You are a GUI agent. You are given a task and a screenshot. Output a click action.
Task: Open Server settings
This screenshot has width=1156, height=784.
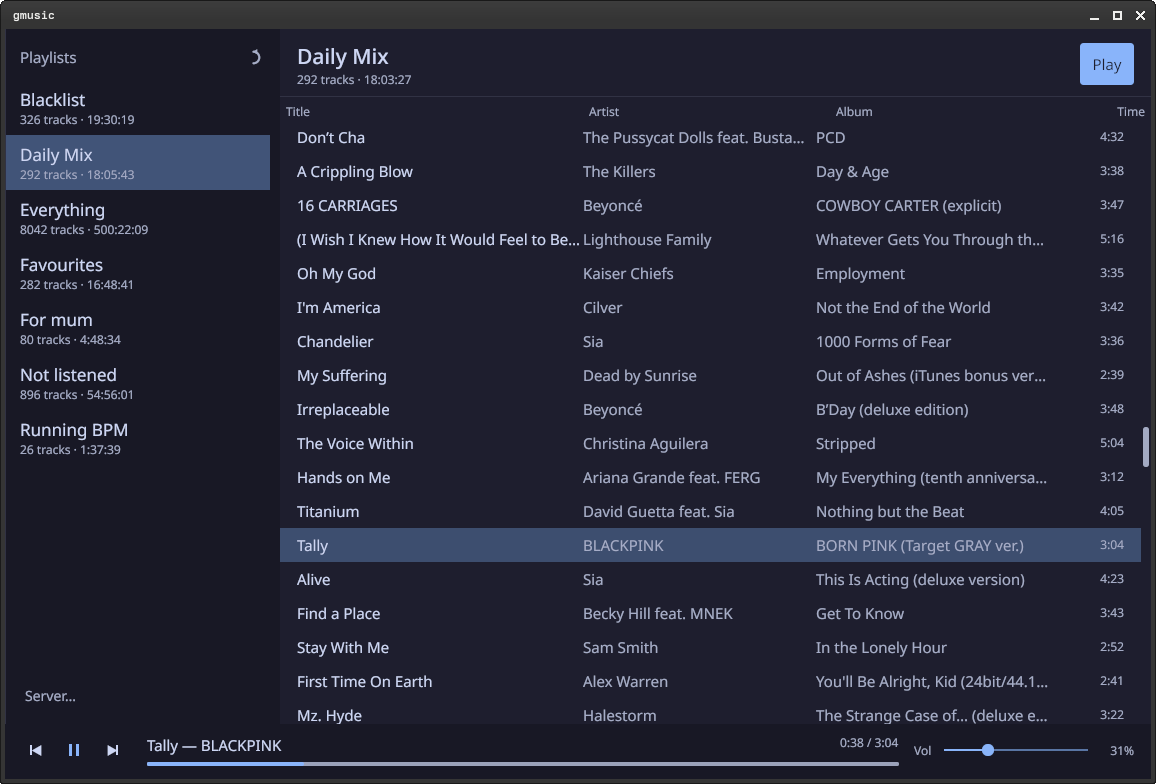50,696
